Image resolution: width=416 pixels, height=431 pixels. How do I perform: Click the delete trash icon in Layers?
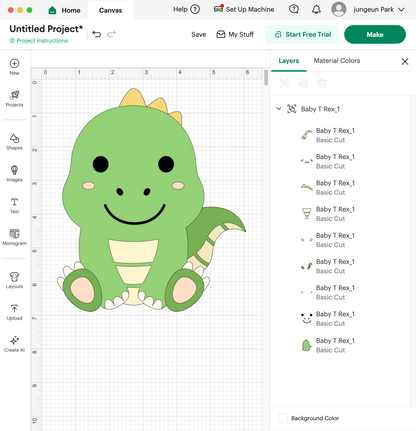(x=322, y=83)
